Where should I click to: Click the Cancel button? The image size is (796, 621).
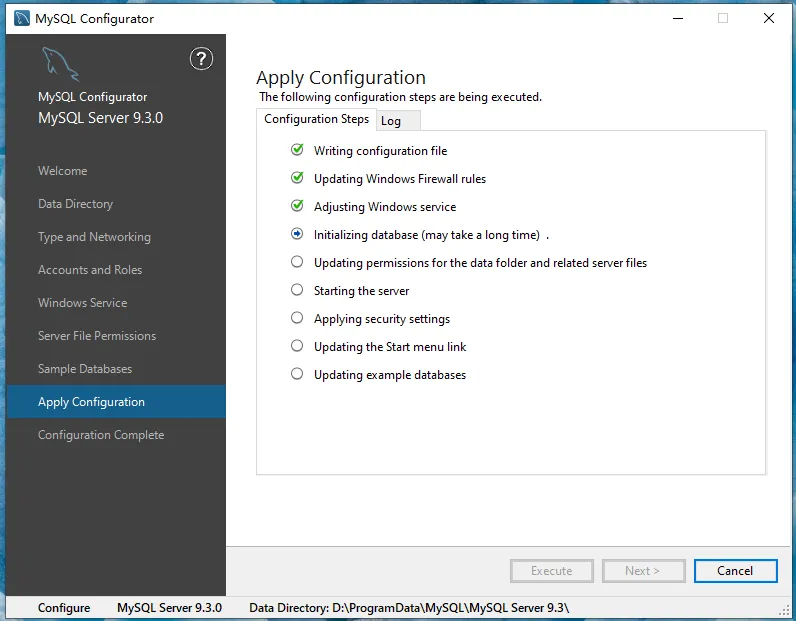tap(735, 571)
